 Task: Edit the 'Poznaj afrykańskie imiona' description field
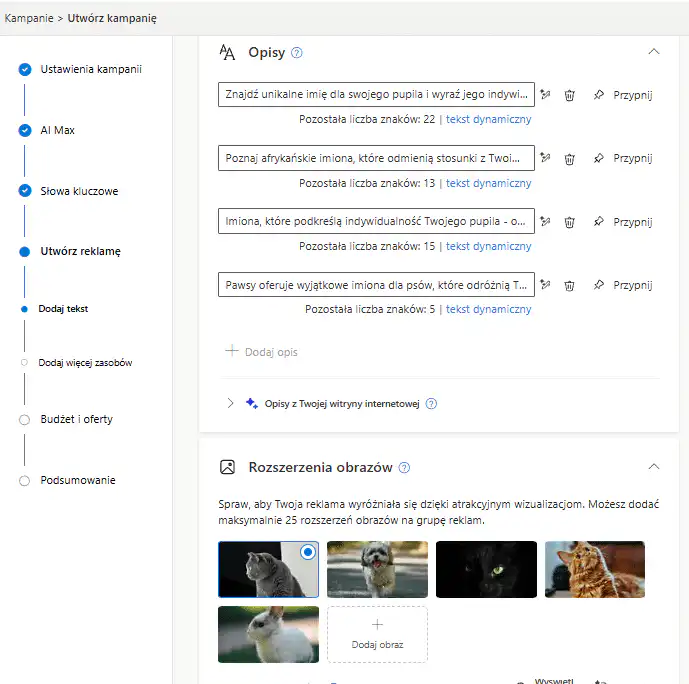(x=376, y=158)
